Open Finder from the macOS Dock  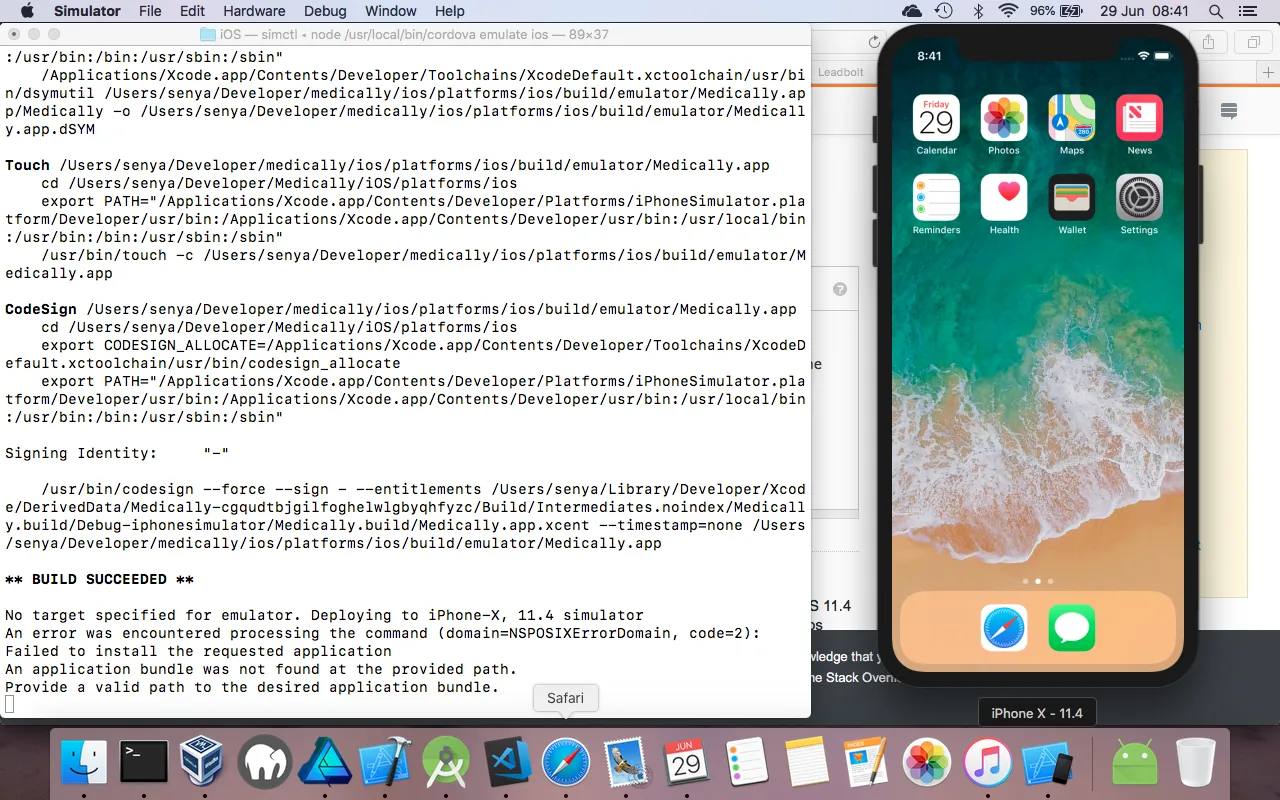[x=84, y=763]
